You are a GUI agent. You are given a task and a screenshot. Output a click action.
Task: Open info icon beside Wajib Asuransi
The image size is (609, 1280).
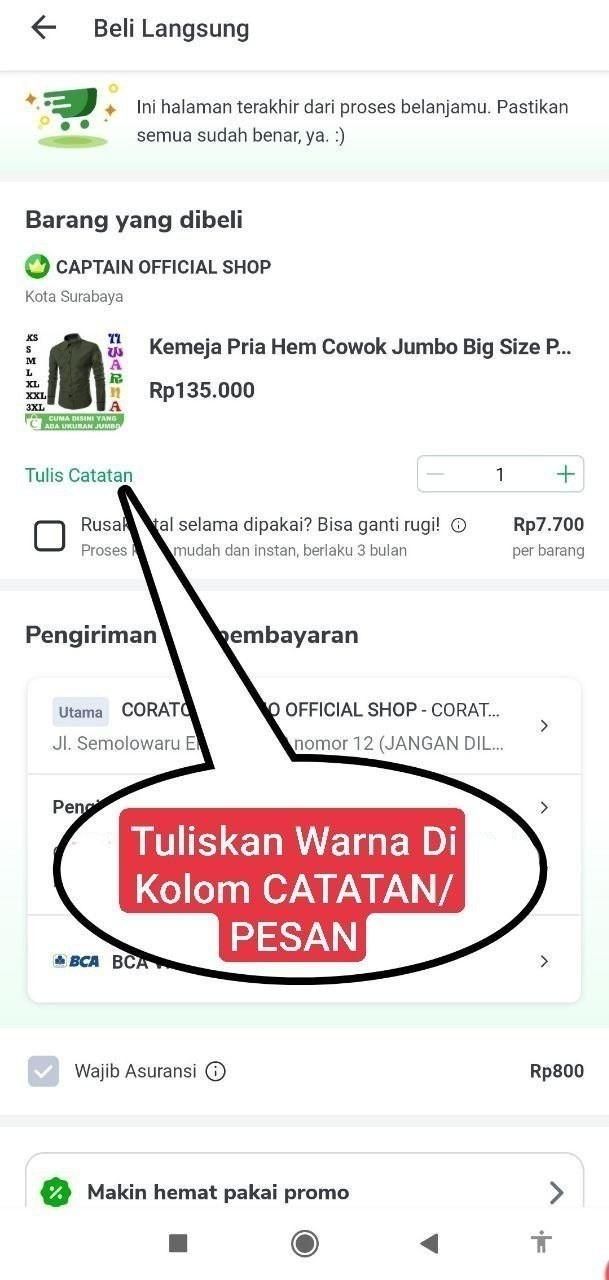[x=215, y=1071]
